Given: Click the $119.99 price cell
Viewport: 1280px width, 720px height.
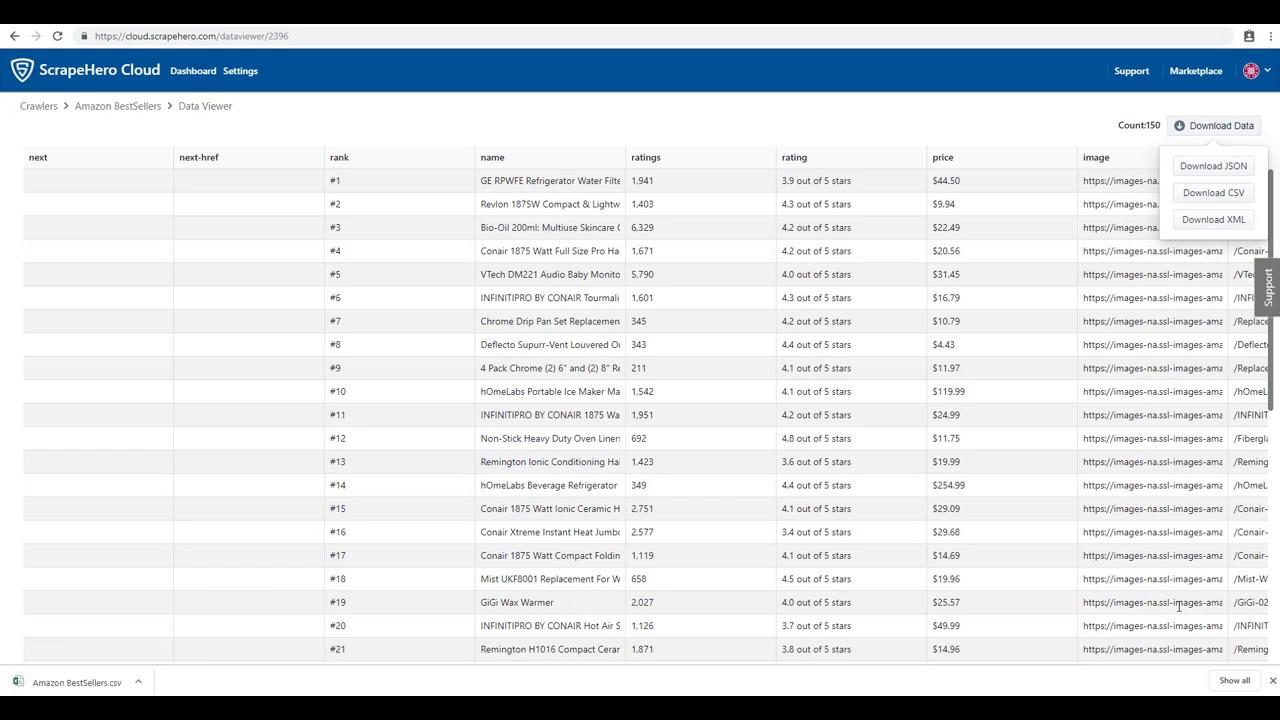Looking at the screenshot, I should click(1002, 392).
